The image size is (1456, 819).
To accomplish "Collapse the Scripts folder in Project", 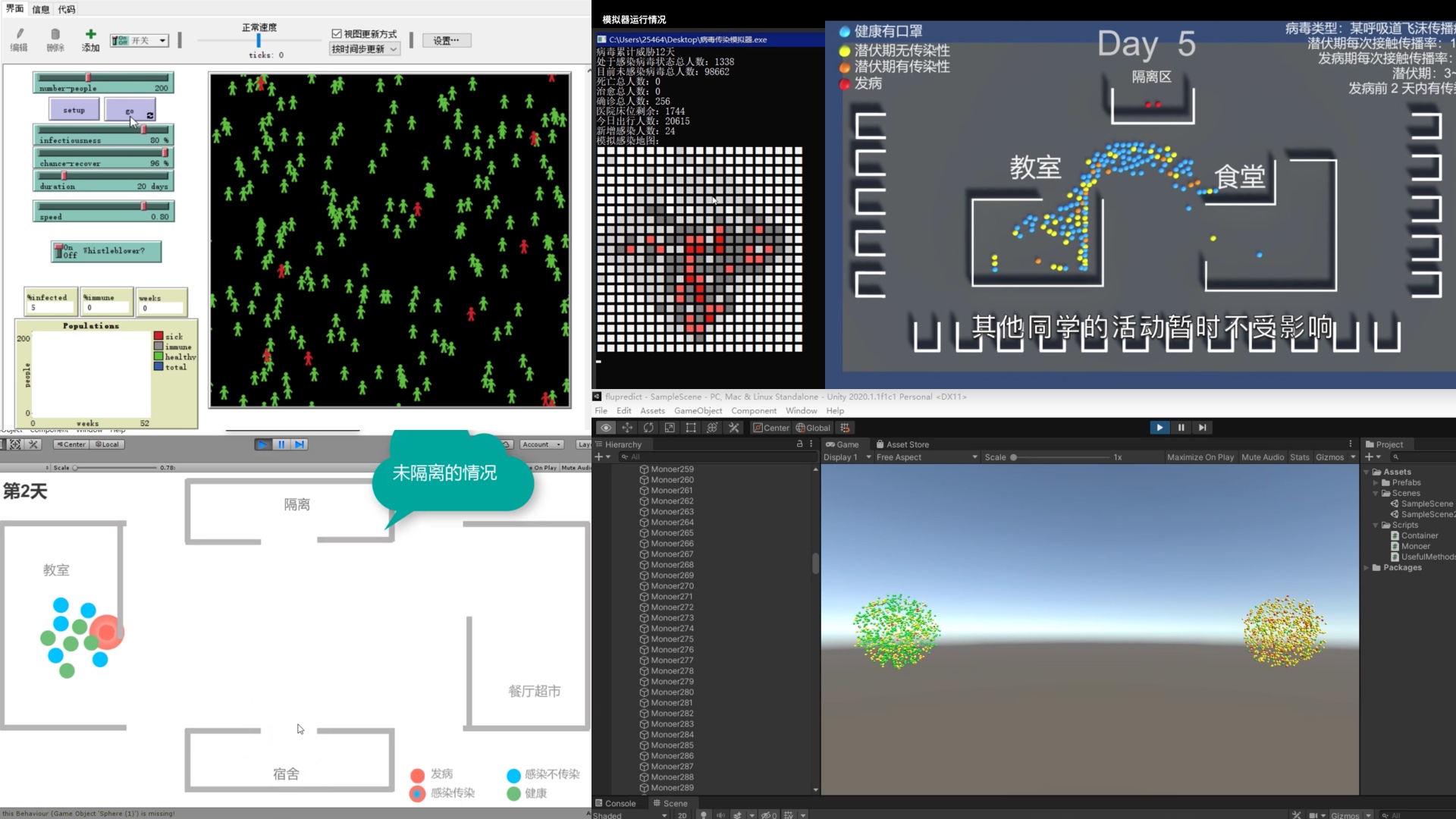I will click(x=1376, y=525).
